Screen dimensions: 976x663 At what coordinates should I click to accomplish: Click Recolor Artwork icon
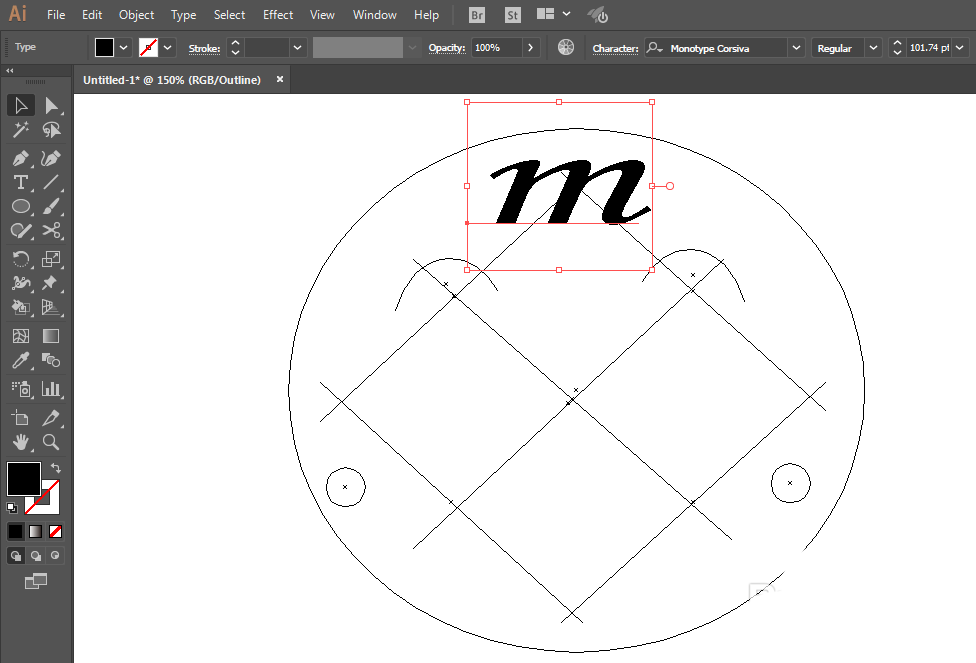point(566,47)
